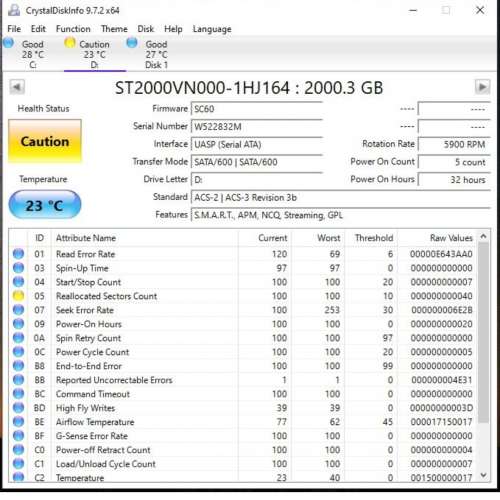The width and height of the screenshot is (500, 500).
Task: Click the blue status dot for Read Error Rate
Action: (x=18, y=254)
